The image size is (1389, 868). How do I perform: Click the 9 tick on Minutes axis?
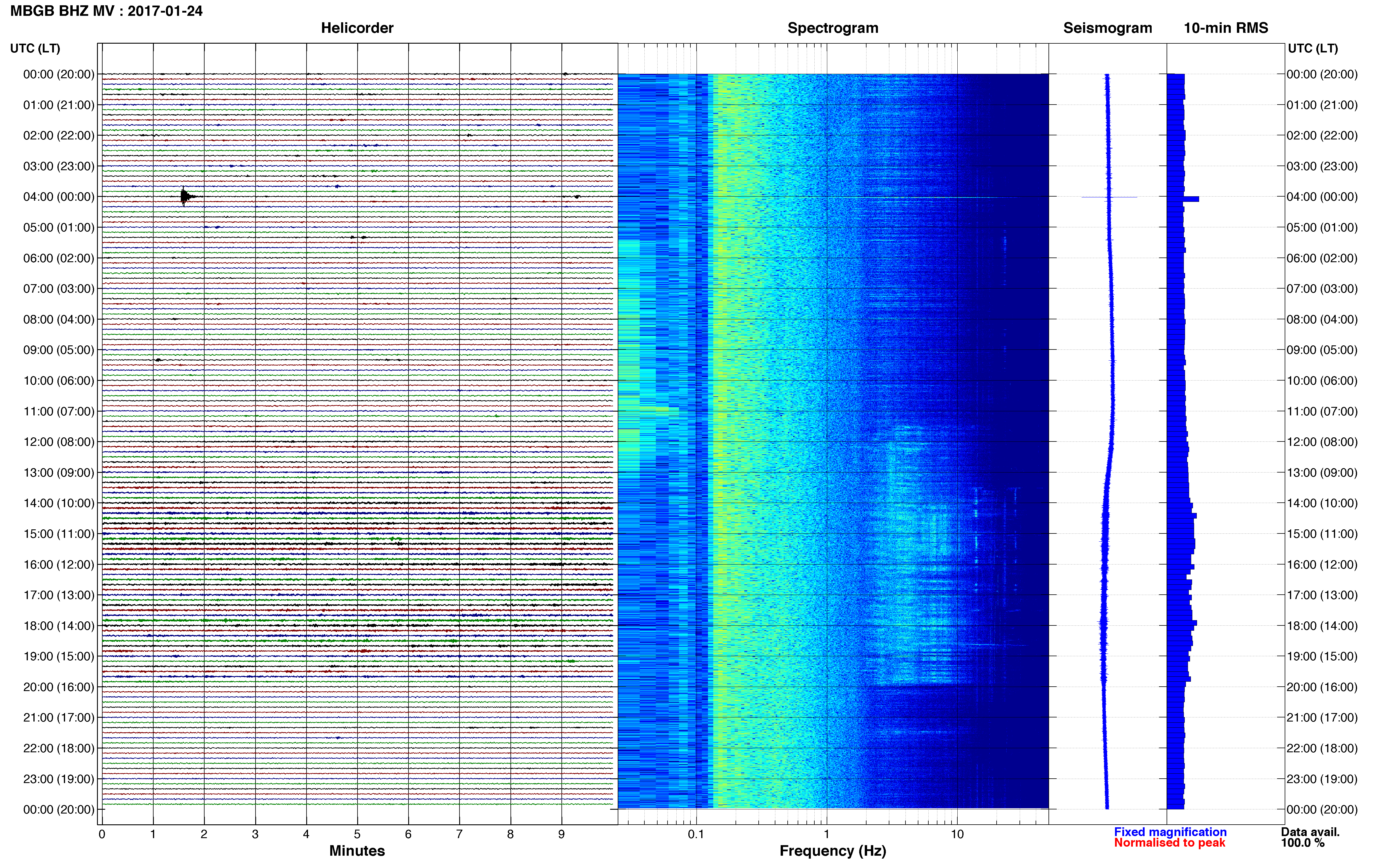(561, 835)
